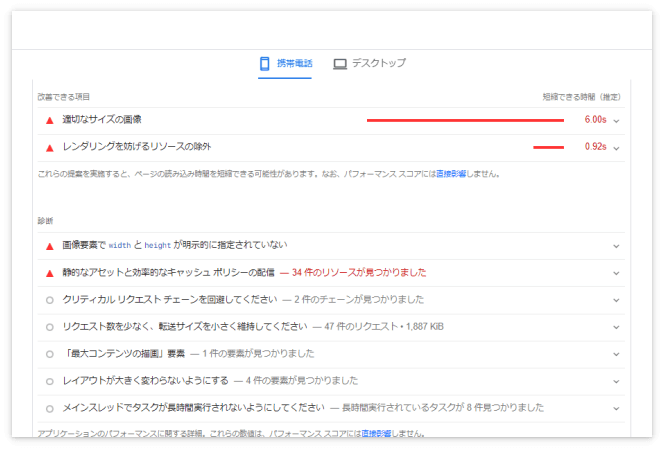Click the 短縮できる時間（推定） column header
Viewport: 664px width, 450px height.
[x=581, y=97]
